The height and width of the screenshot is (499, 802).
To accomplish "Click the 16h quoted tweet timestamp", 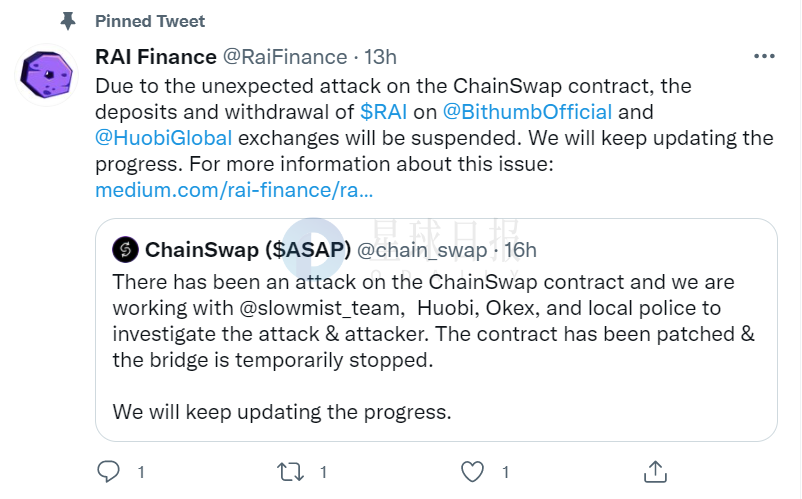I will [x=520, y=250].
